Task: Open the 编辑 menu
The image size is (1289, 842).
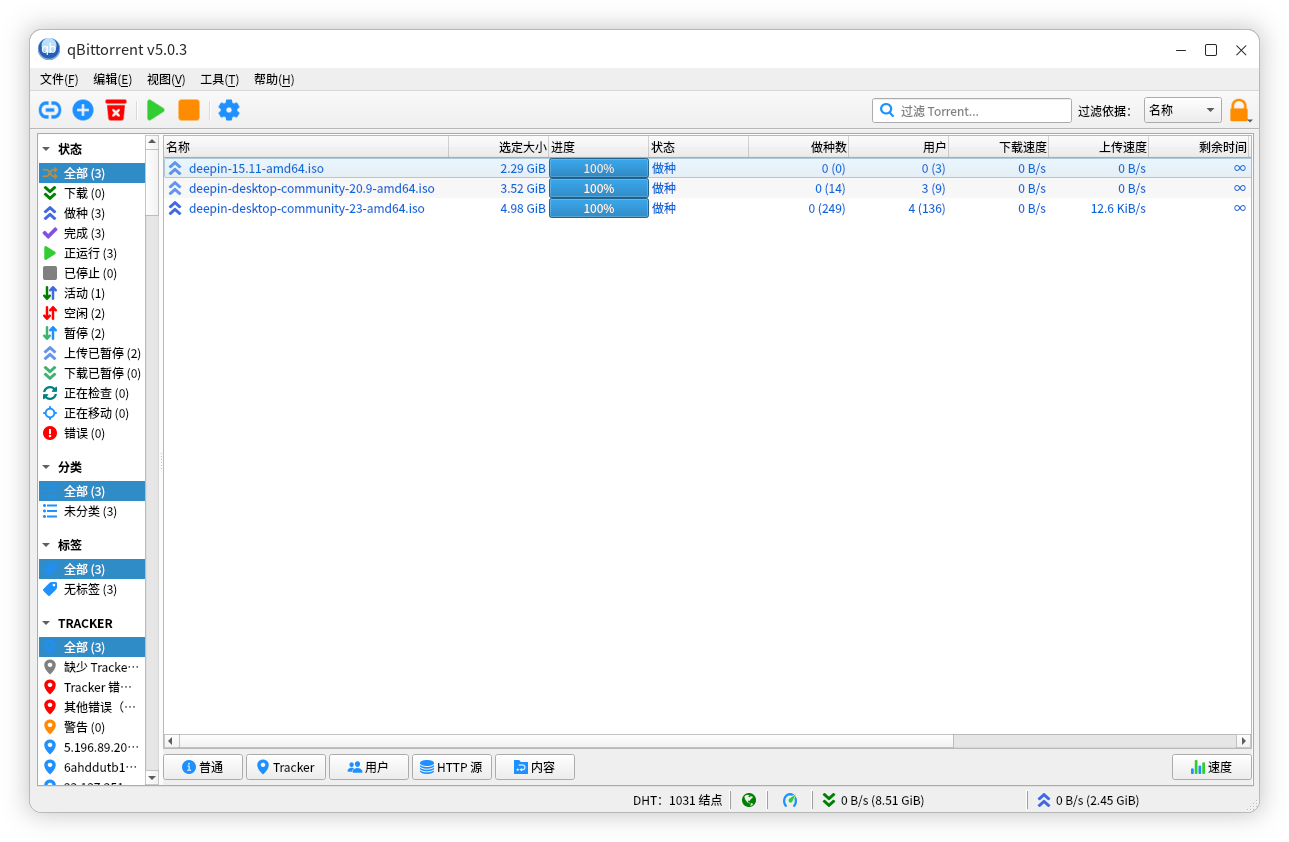Action: (112, 80)
